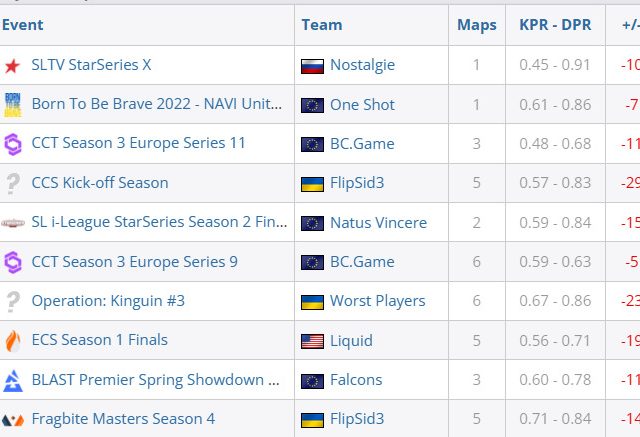Click the Fragbite Masters Season 4 logo
Viewport: 640px width, 437px height.
13,419
